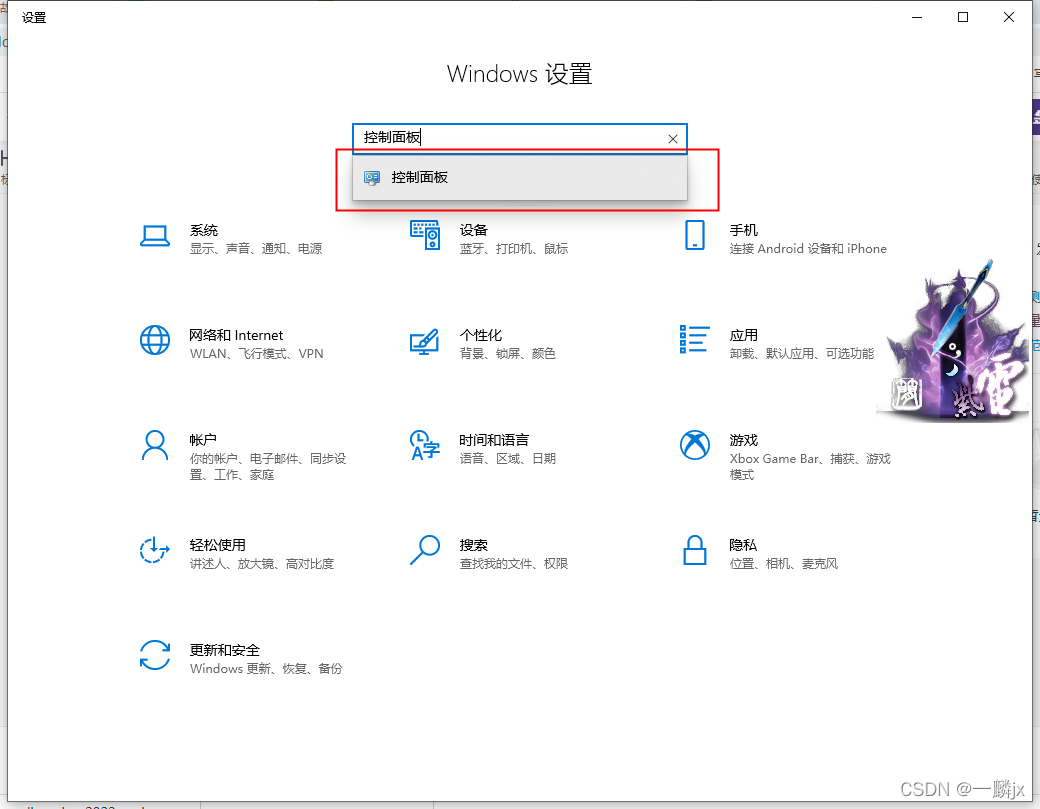Open the 搜索 magnifier icon

click(424, 550)
